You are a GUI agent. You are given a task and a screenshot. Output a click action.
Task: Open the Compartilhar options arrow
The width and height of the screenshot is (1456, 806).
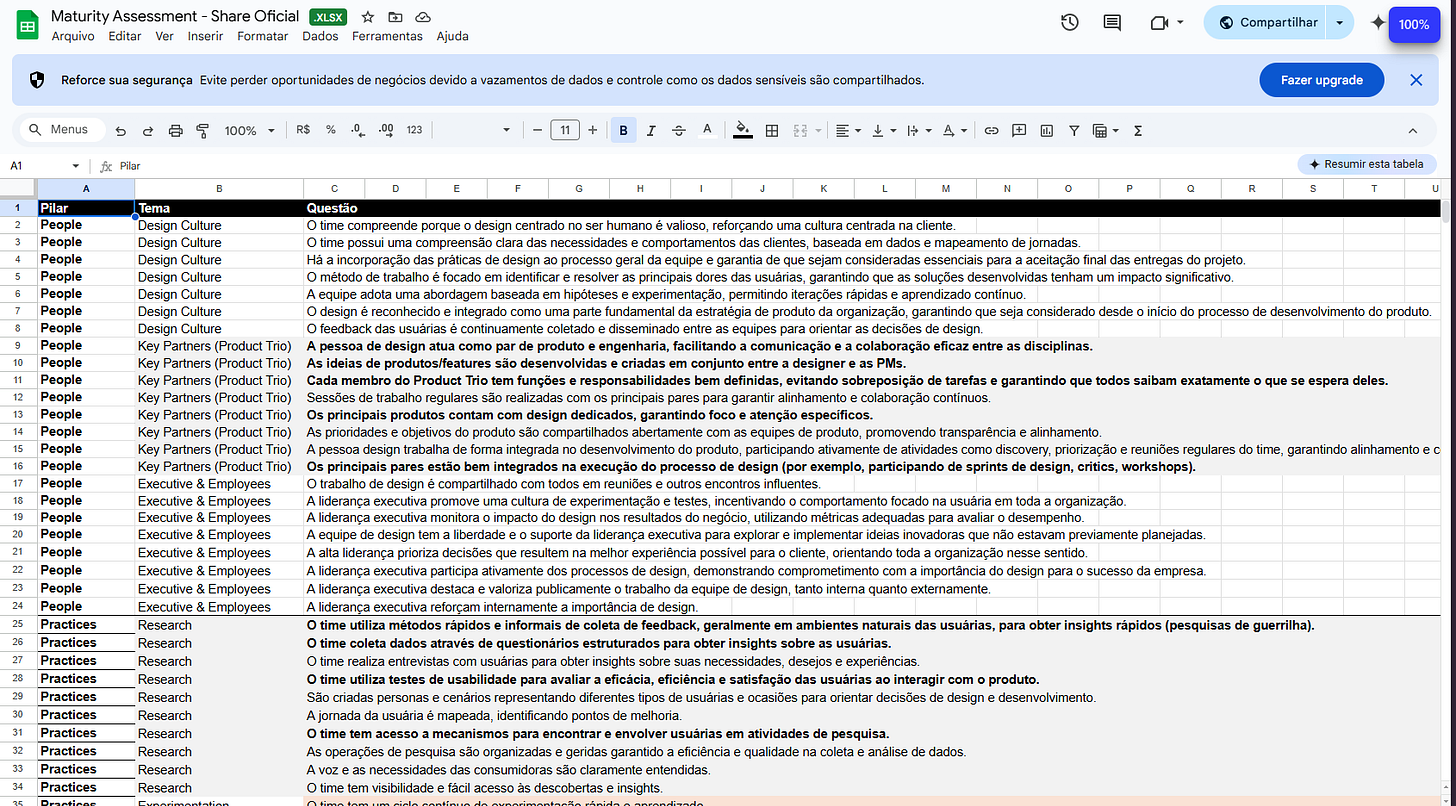pyautogui.click(x=1338, y=23)
